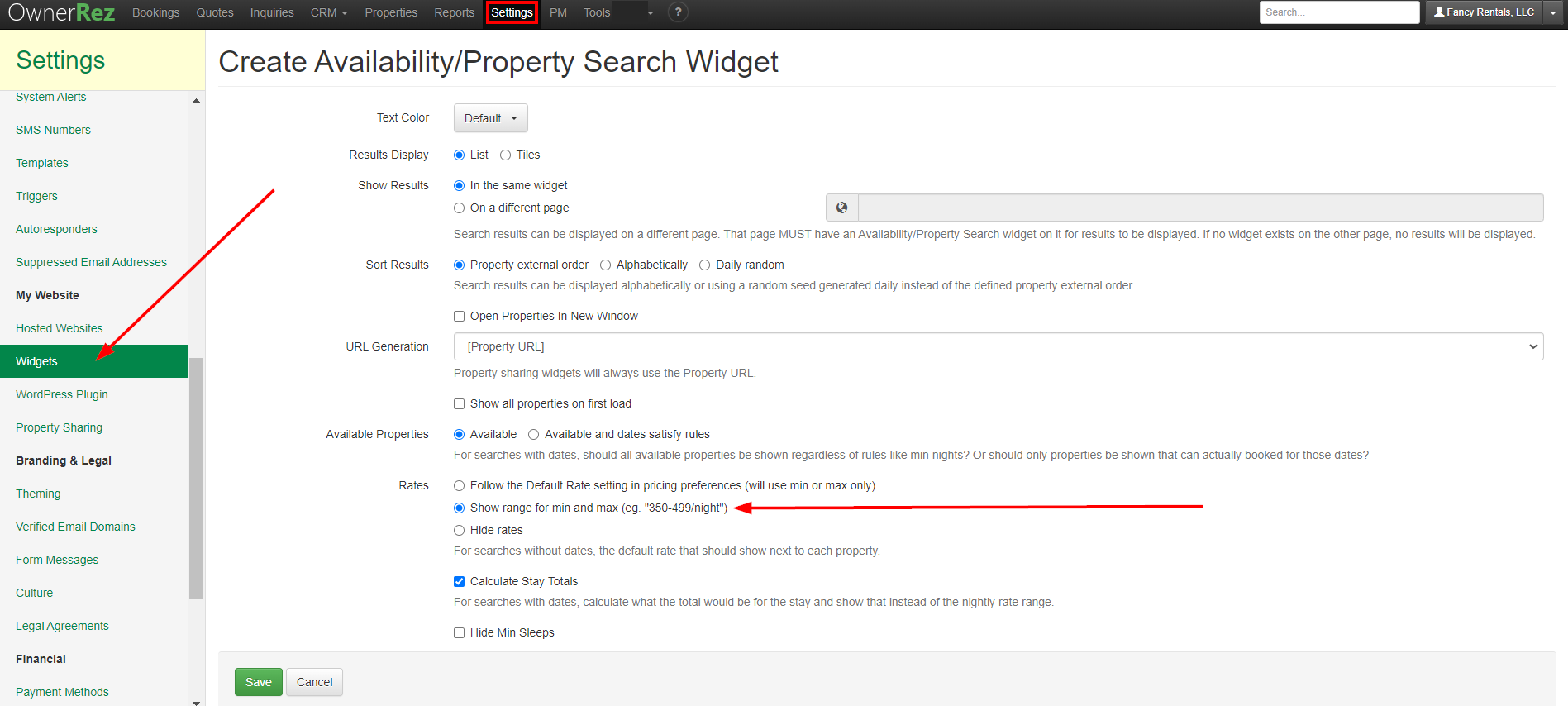This screenshot has width=1568, height=706.
Task: Click the user account icon for Fancy Rentals
Action: tap(1439, 12)
